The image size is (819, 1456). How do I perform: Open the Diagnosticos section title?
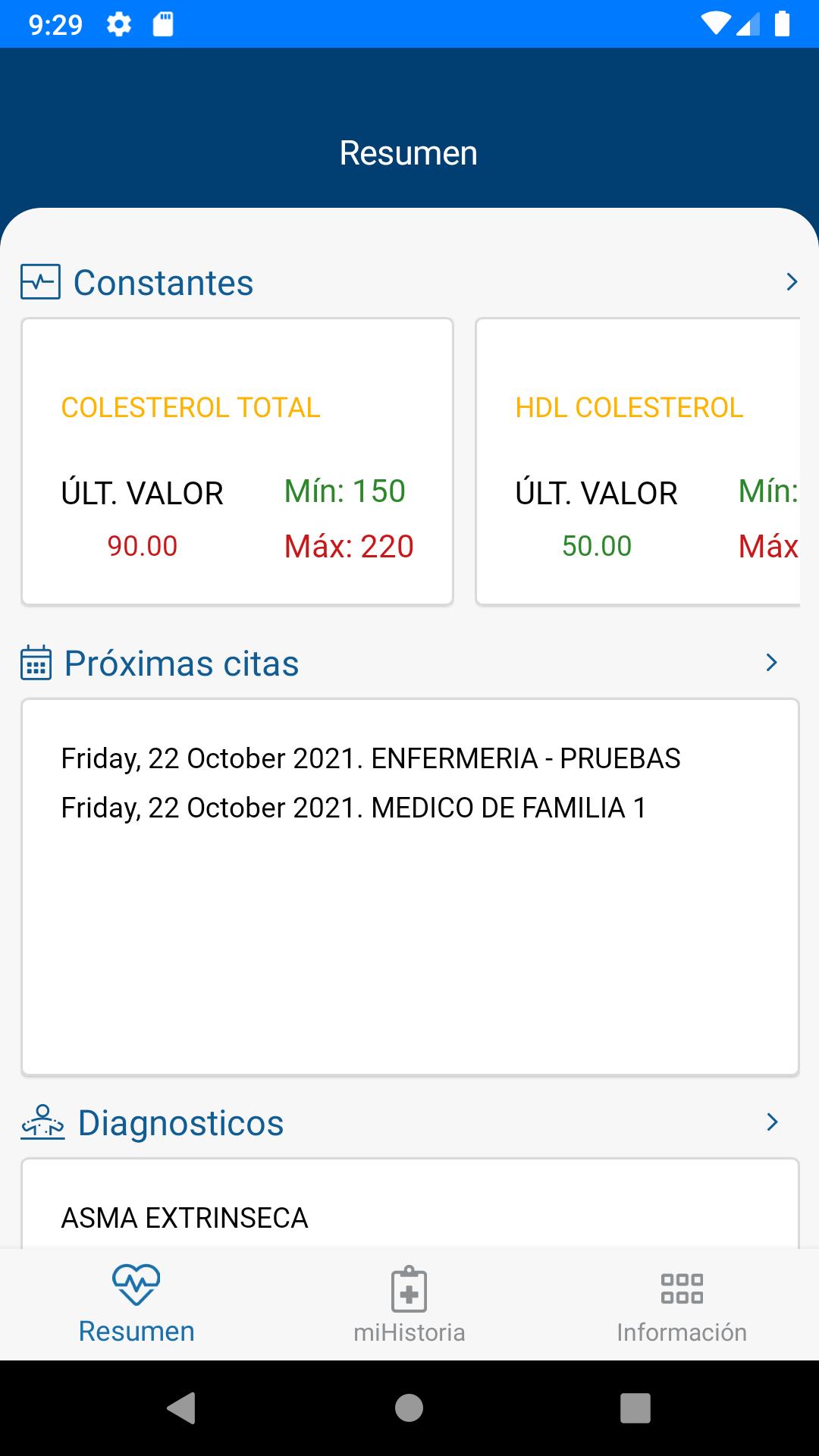coord(180,1122)
